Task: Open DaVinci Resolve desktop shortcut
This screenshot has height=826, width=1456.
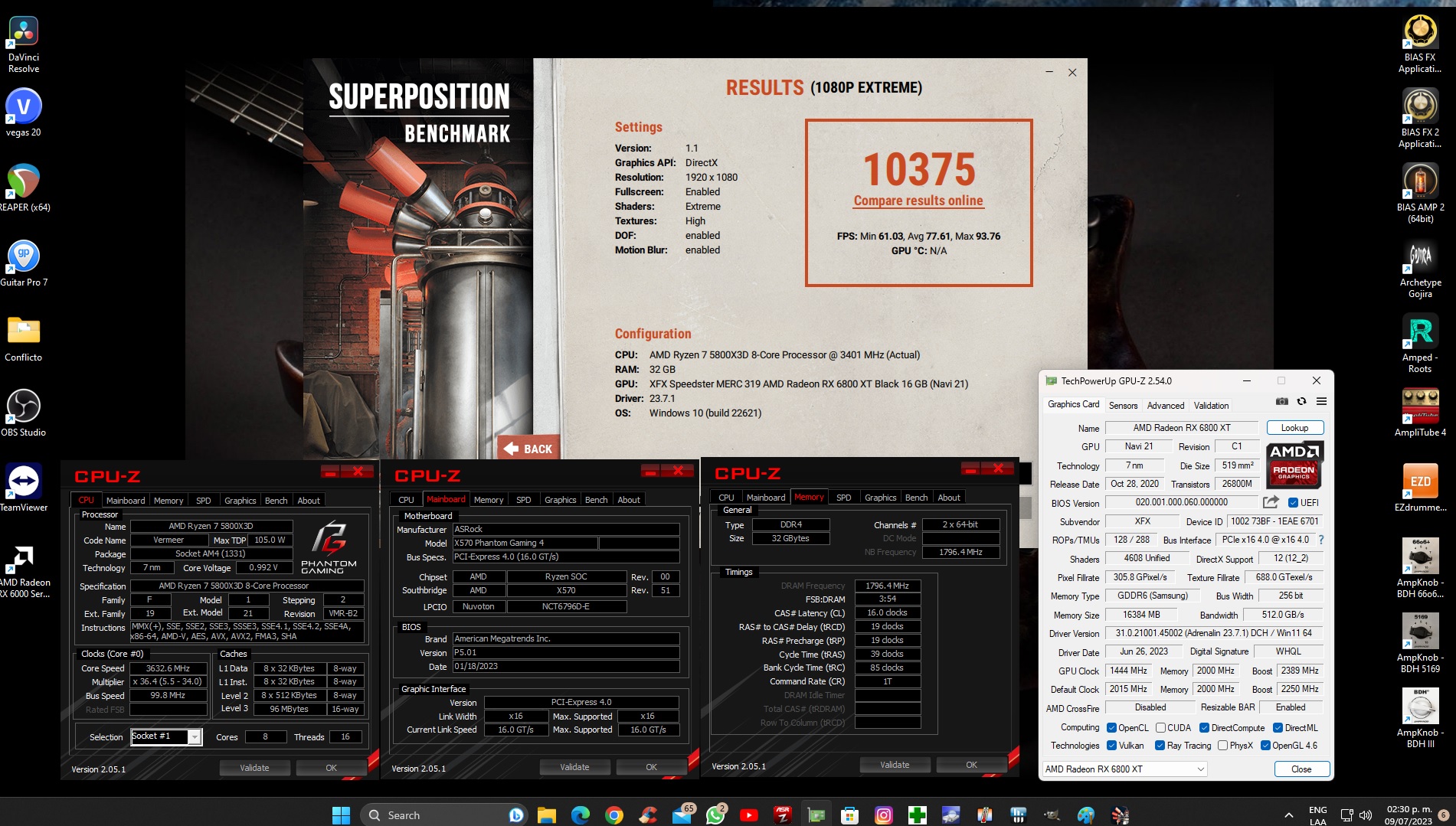Action: pyautogui.click(x=24, y=45)
